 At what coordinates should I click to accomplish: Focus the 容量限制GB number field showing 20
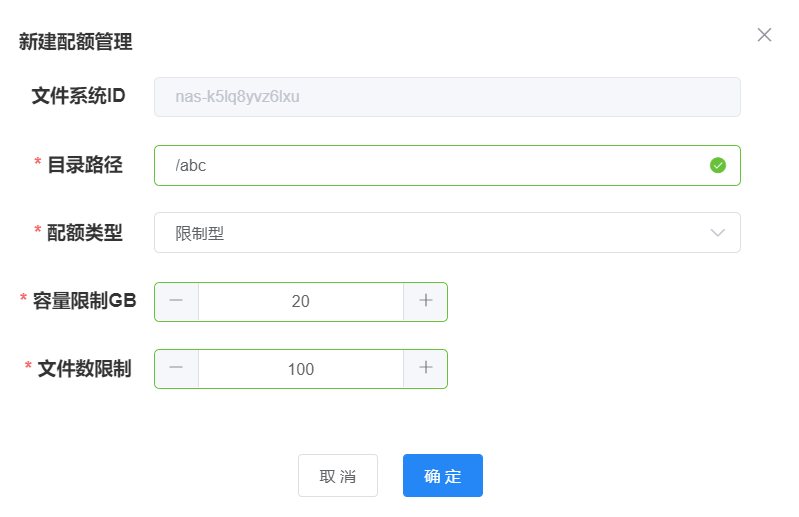tap(300, 301)
